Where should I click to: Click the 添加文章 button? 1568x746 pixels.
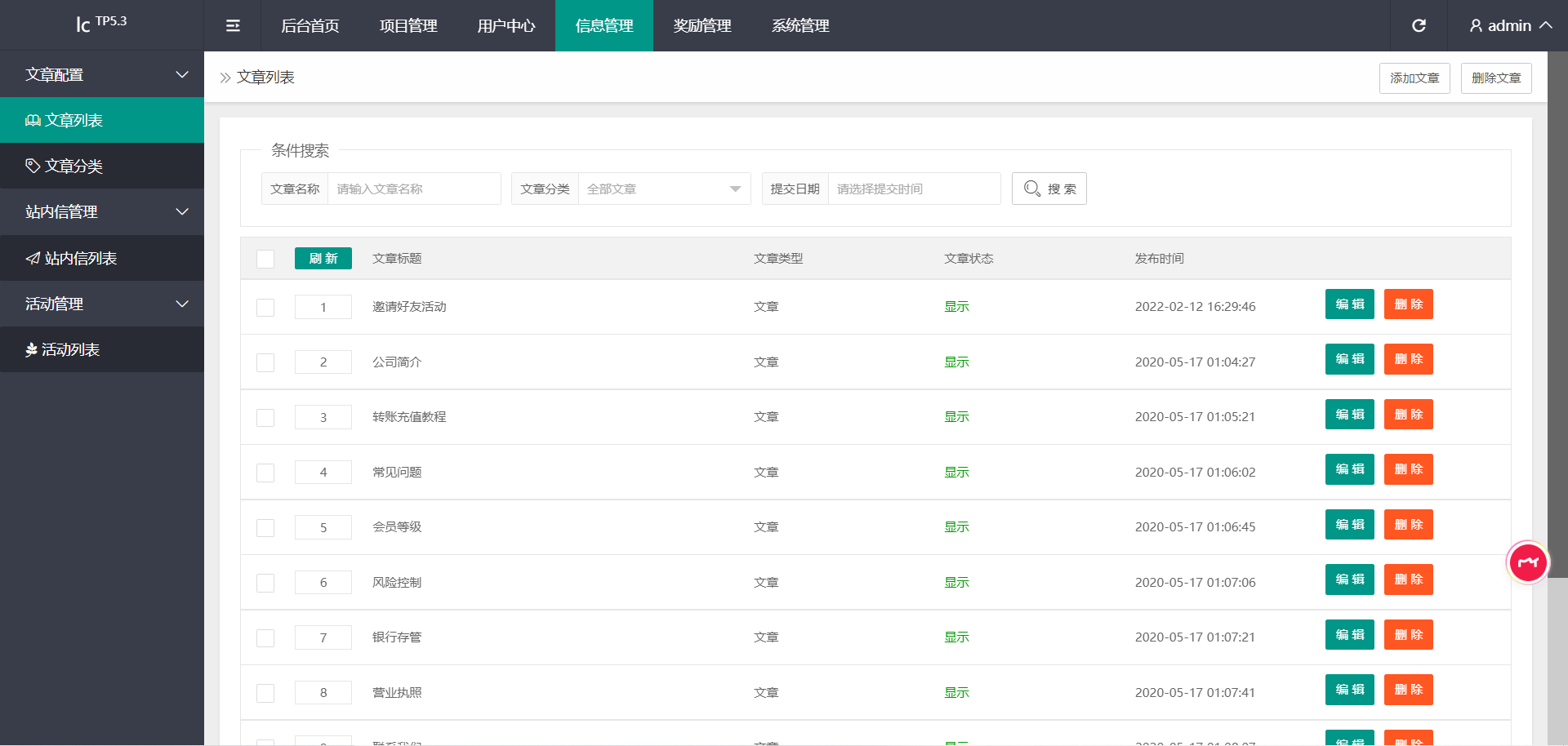click(1414, 78)
